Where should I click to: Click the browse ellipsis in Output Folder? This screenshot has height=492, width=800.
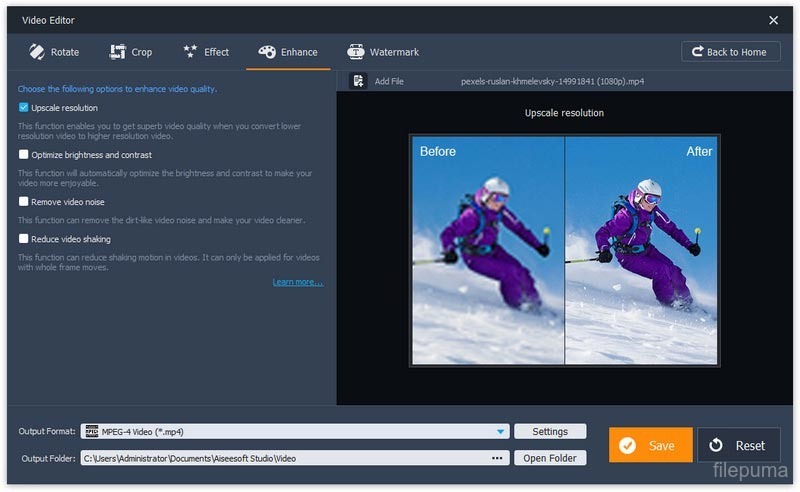tap(497, 458)
